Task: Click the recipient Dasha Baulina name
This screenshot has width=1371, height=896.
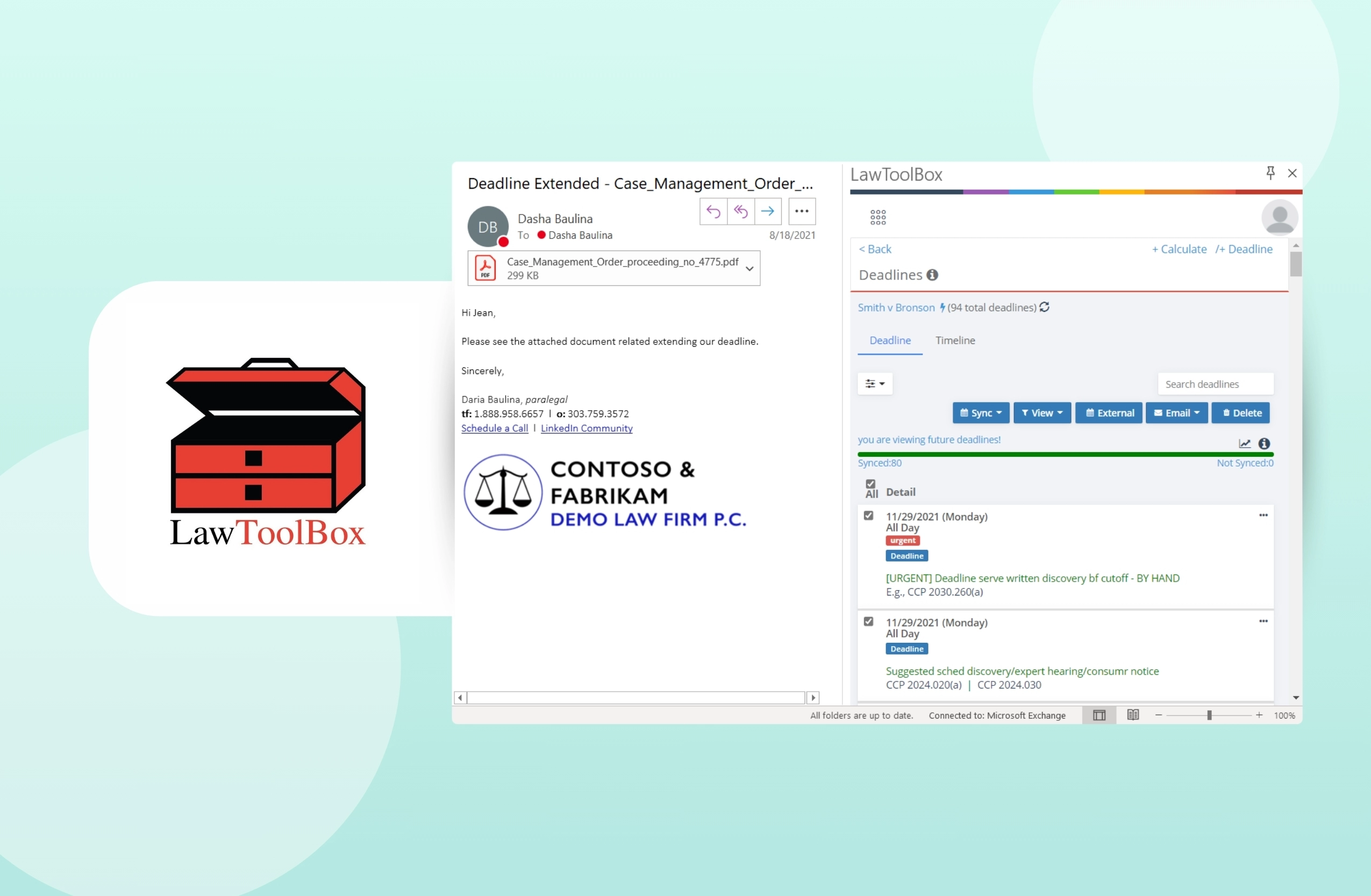Action: pyautogui.click(x=580, y=235)
